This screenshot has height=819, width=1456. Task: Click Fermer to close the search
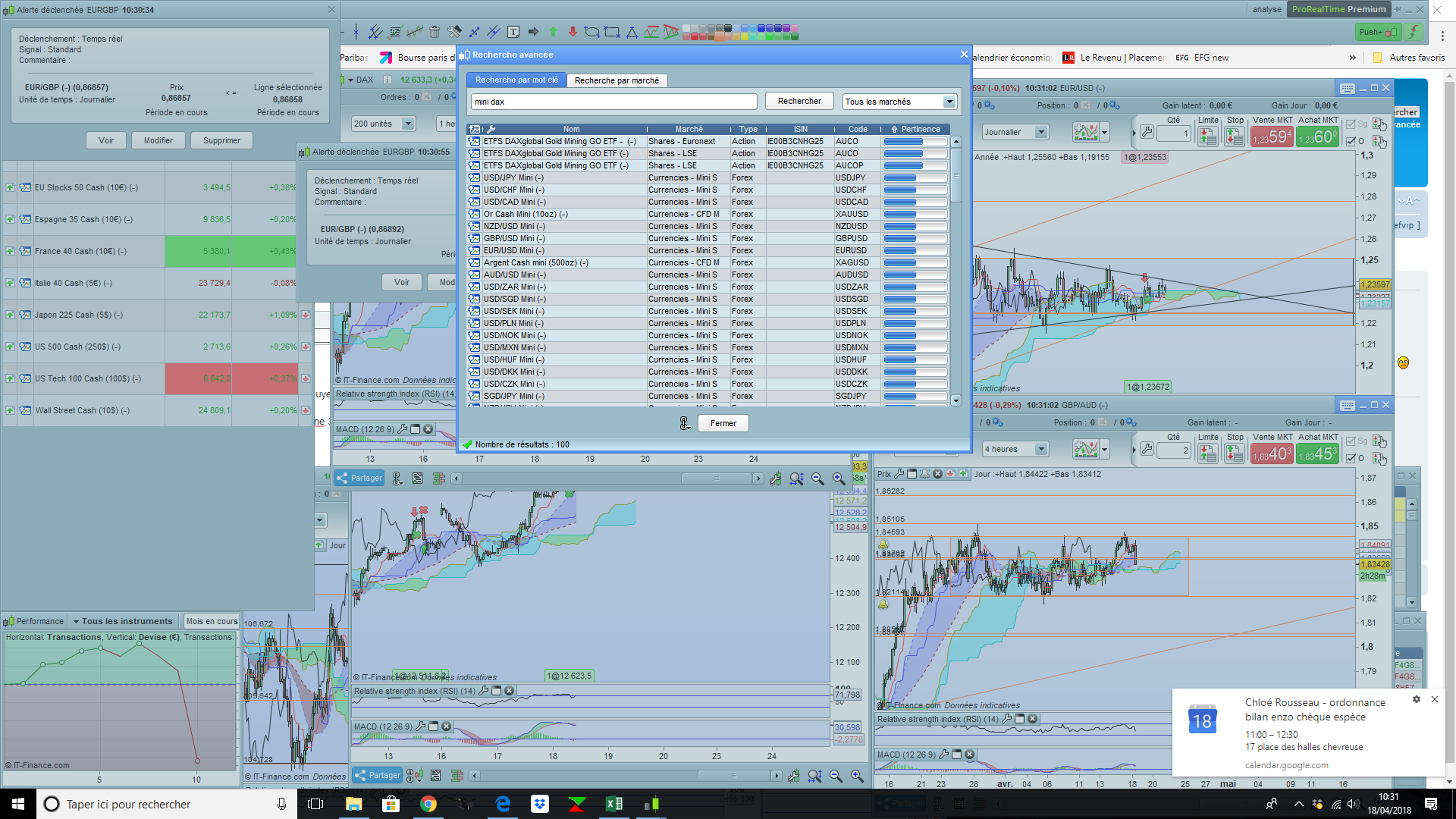(x=723, y=423)
